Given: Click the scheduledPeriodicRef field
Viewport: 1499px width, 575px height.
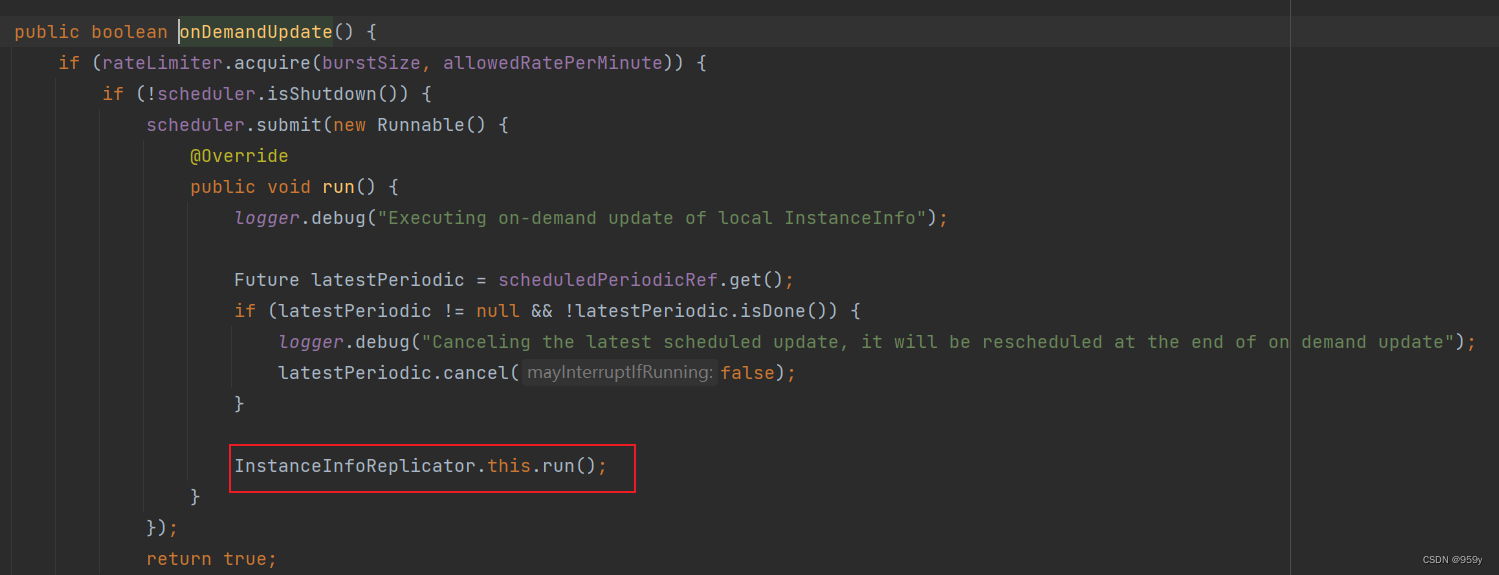Looking at the screenshot, I should point(608,280).
